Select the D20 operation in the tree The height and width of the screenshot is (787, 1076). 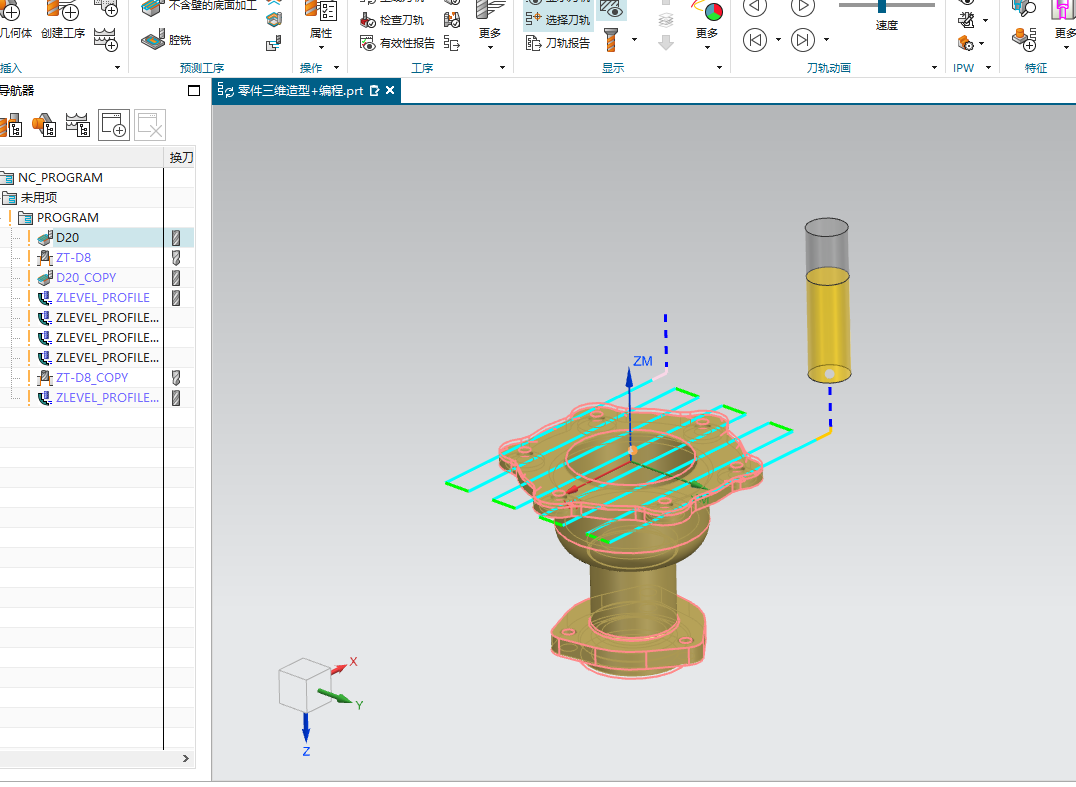point(67,237)
